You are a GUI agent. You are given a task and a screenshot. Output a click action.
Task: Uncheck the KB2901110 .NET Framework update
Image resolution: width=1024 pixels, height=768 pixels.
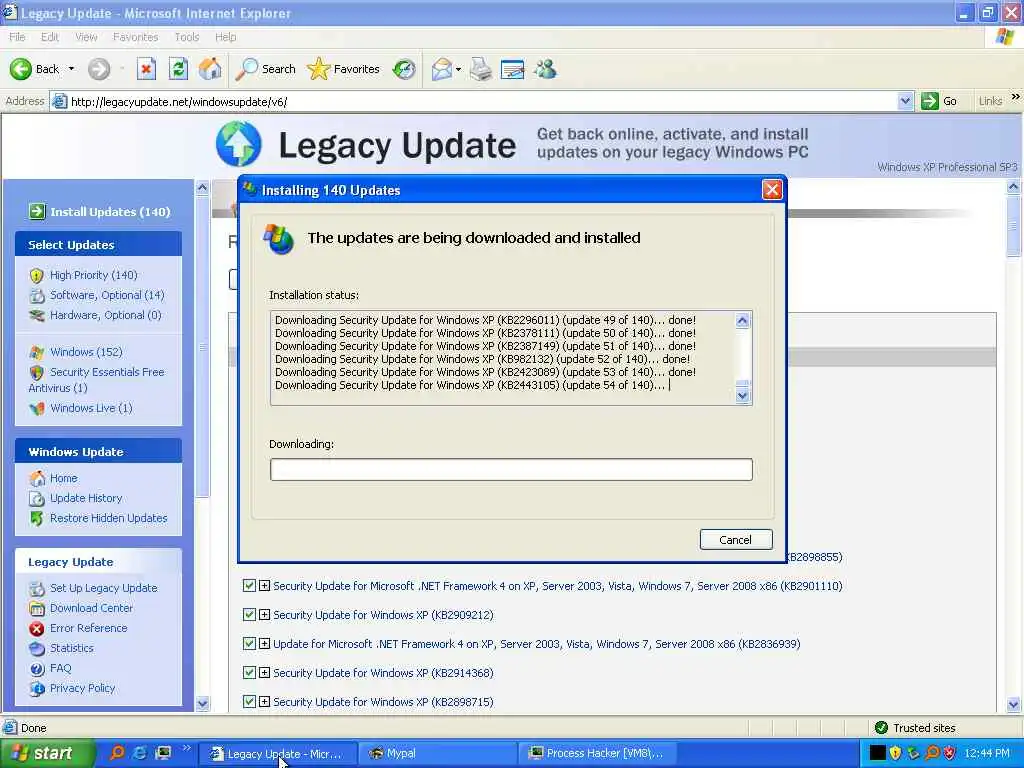coord(249,586)
